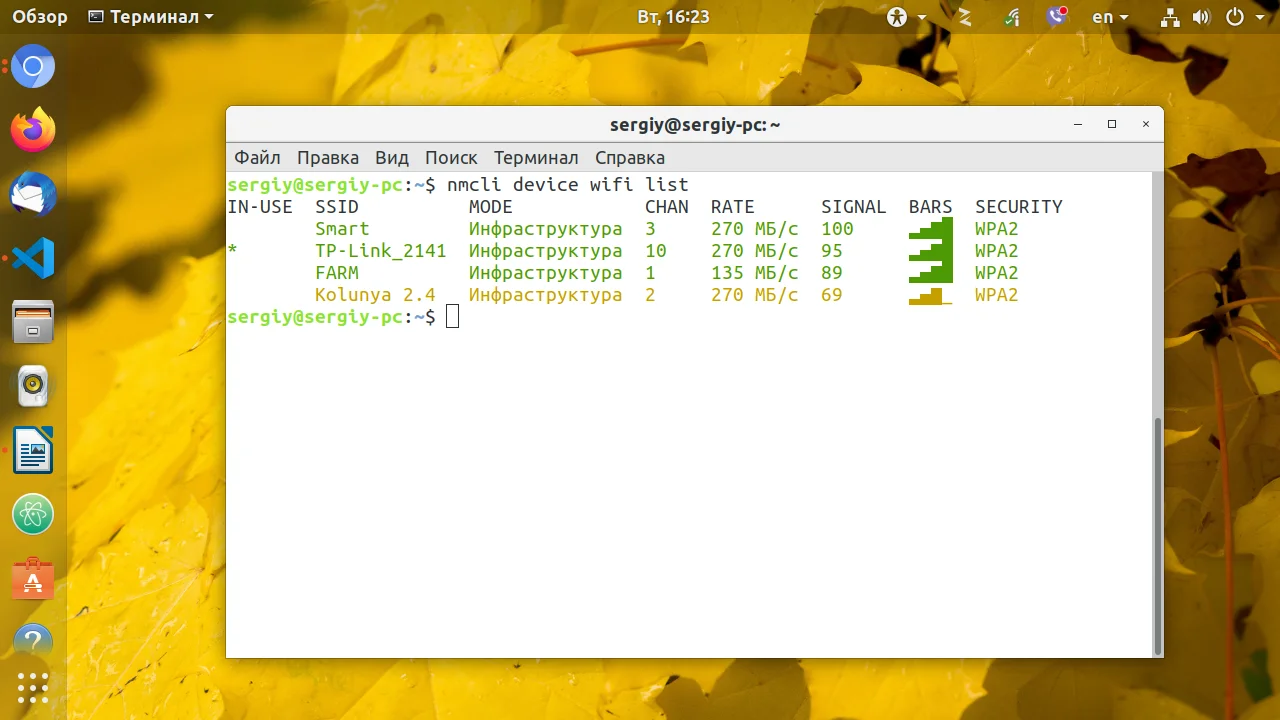Viewport: 1280px width, 720px height.
Task: Launch LibreOffice Writer from the dock
Action: click(33, 450)
